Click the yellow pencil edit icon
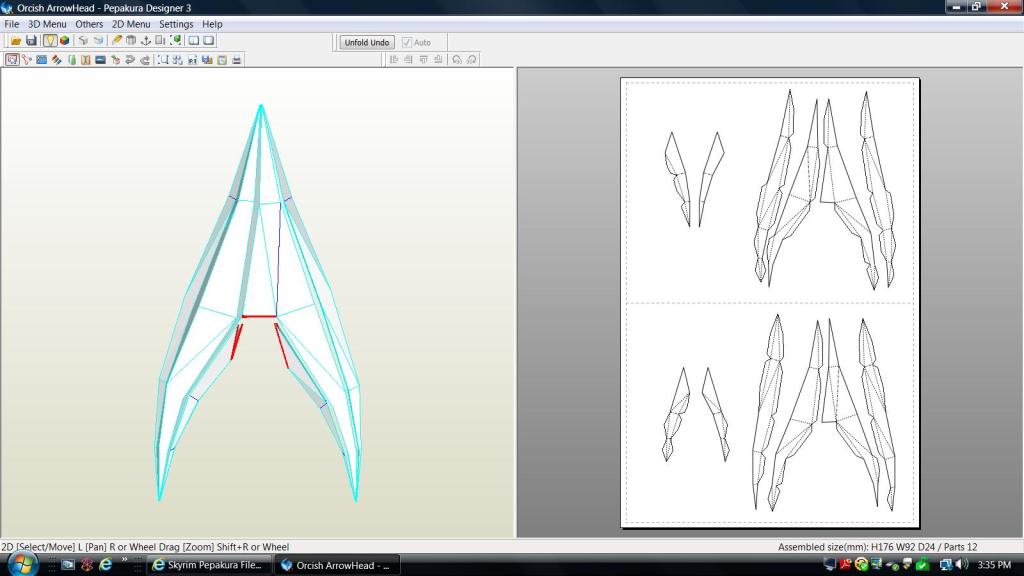The height and width of the screenshot is (576, 1024). (117, 40)
